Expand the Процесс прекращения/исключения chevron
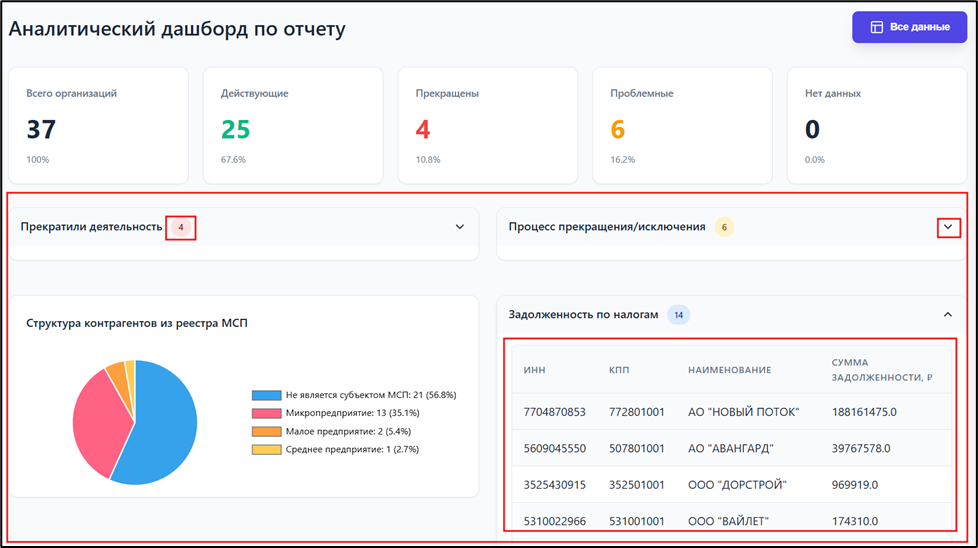The width and height of the screenshot is (978, 548). [948, 228]
